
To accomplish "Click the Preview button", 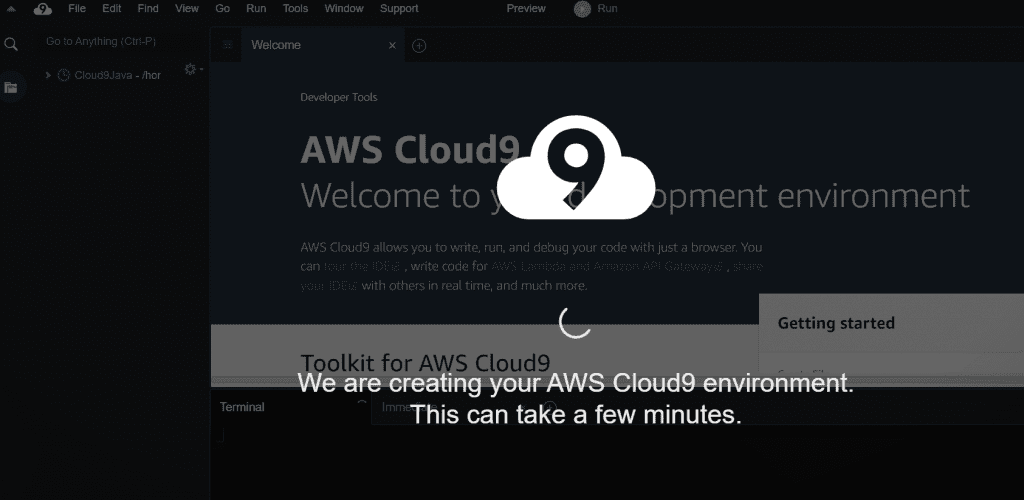I will [526, 9].
